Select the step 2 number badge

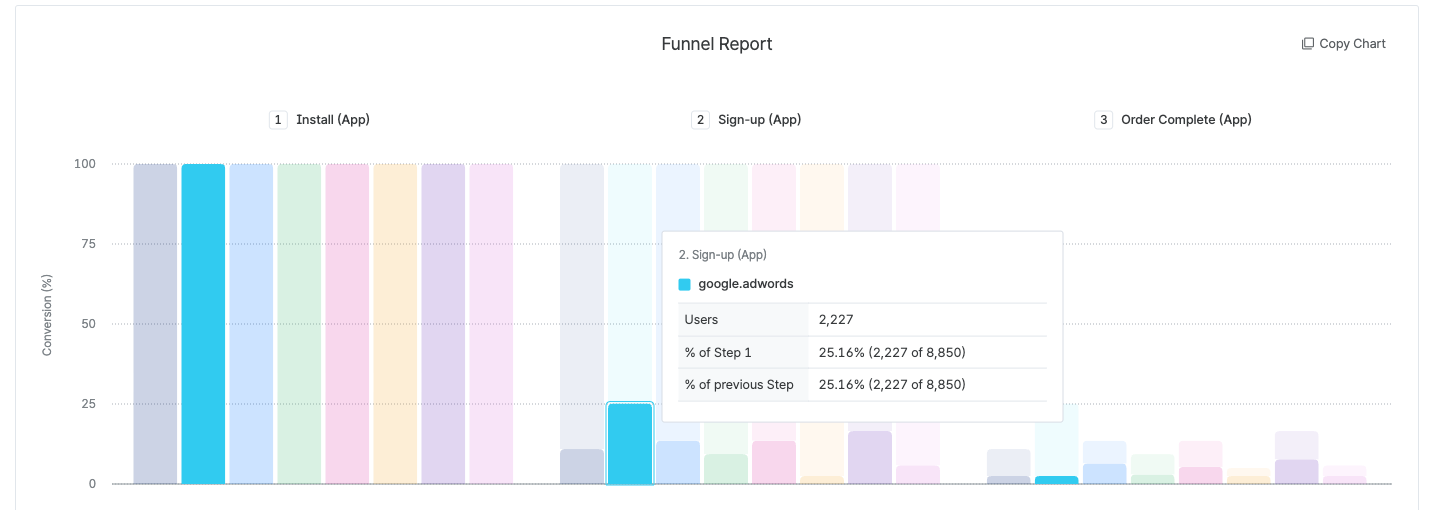(700, 120)
